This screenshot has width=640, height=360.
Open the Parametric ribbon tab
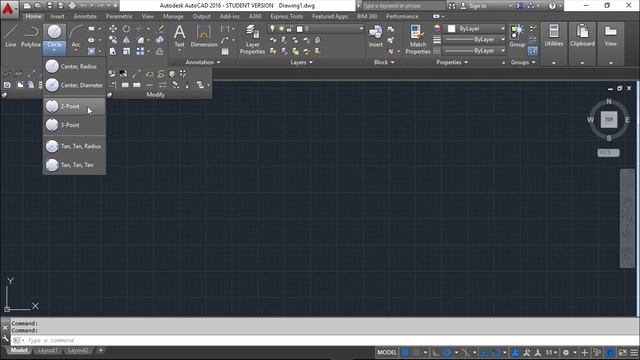pyautogui.click(x=119, y=16)
